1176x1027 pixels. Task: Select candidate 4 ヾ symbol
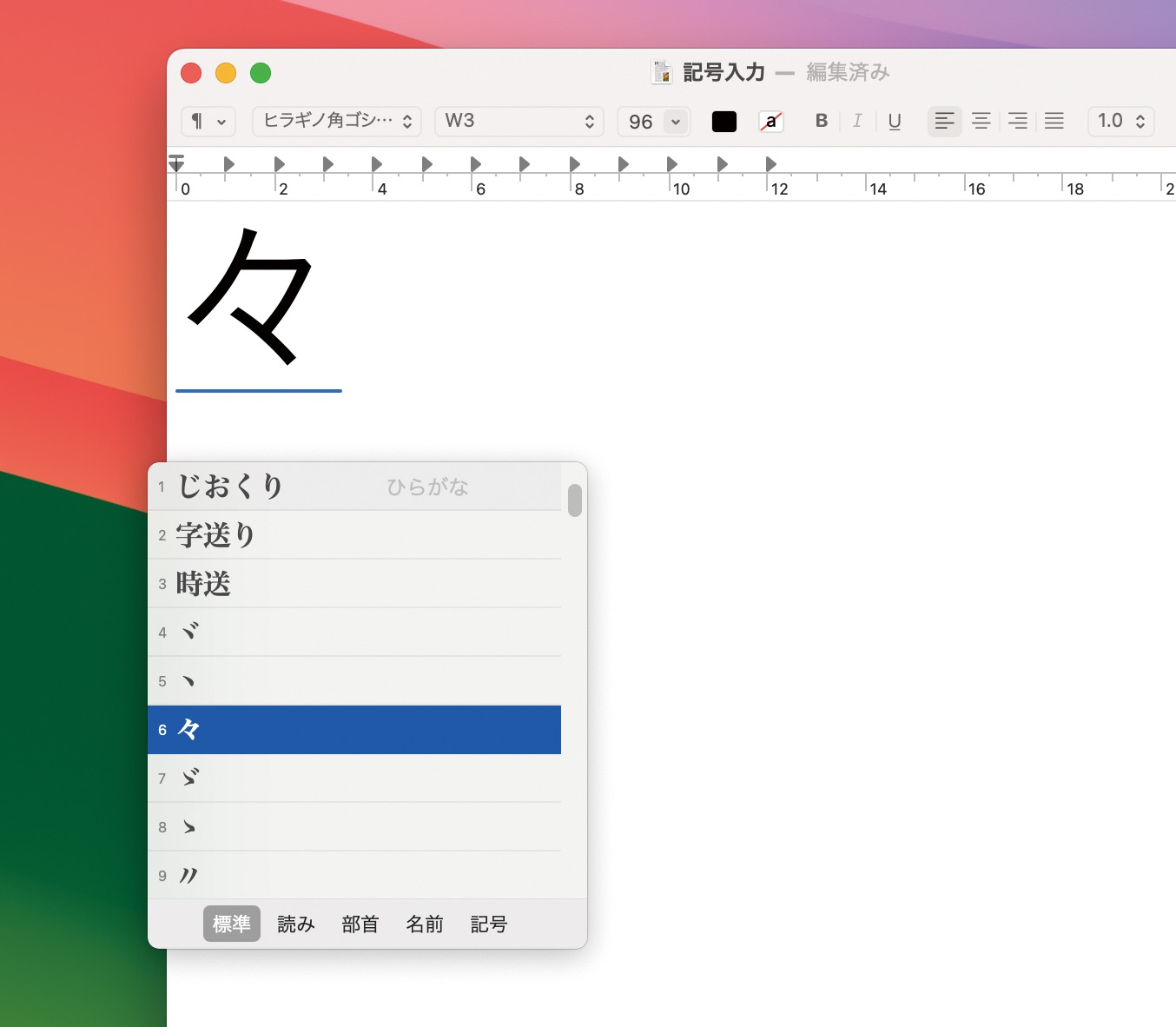click(x=354, y=633)
